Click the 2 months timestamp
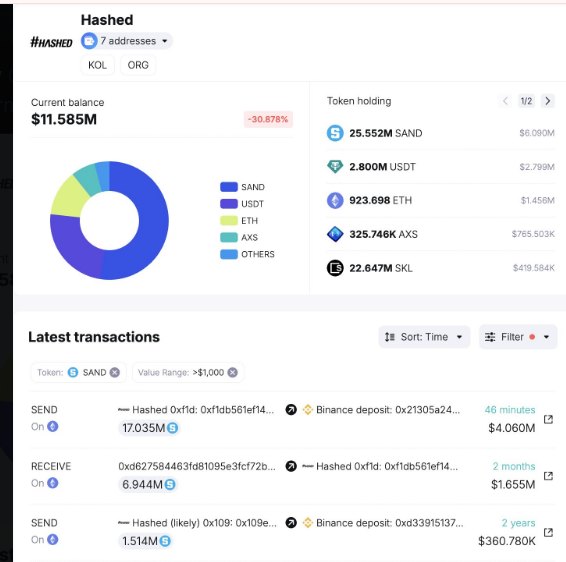This screenshot has height=562, width=566. [x=514, y=466]
